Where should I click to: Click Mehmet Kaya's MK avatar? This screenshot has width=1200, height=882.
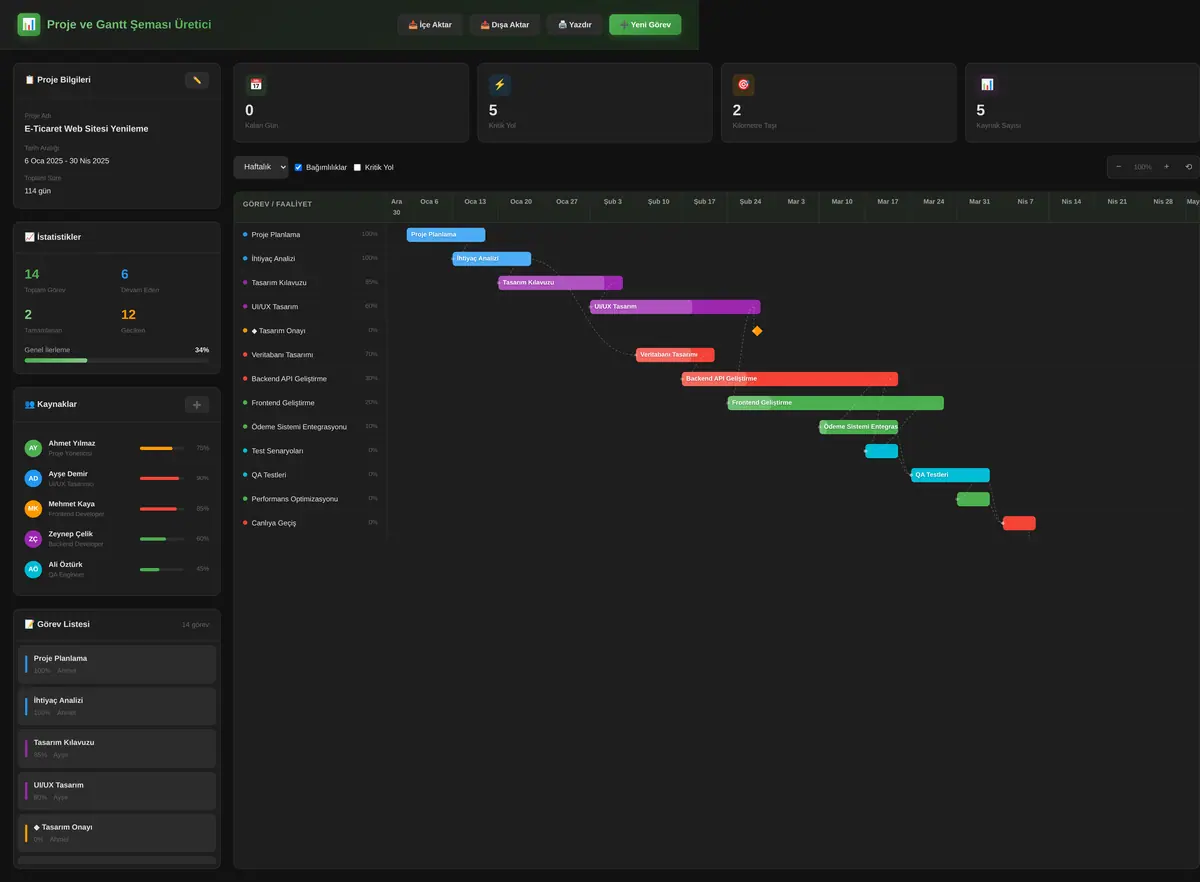34,508
